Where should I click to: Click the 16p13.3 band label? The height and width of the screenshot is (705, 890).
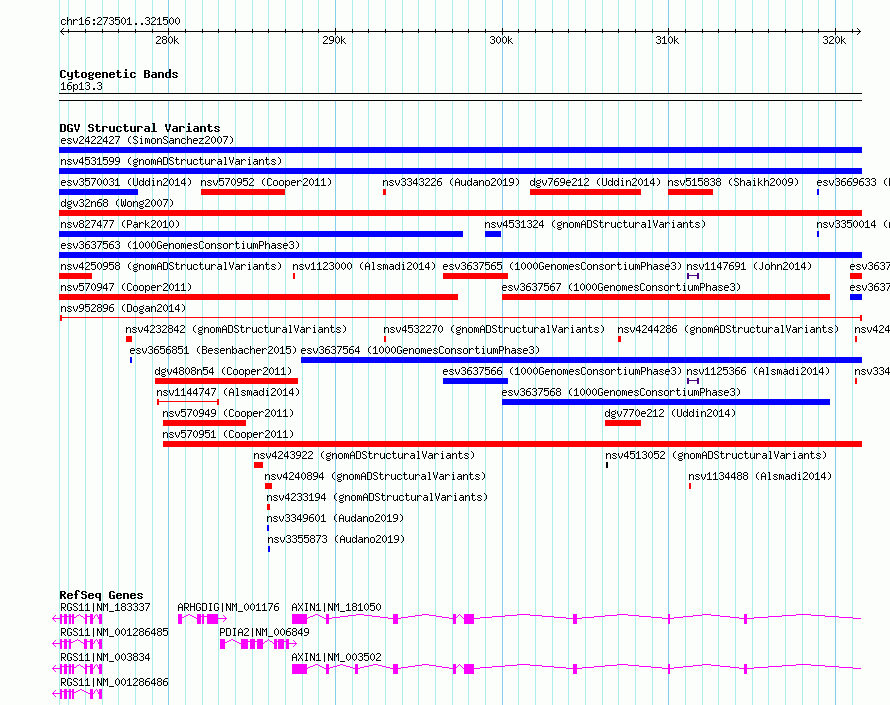point(81,86)
